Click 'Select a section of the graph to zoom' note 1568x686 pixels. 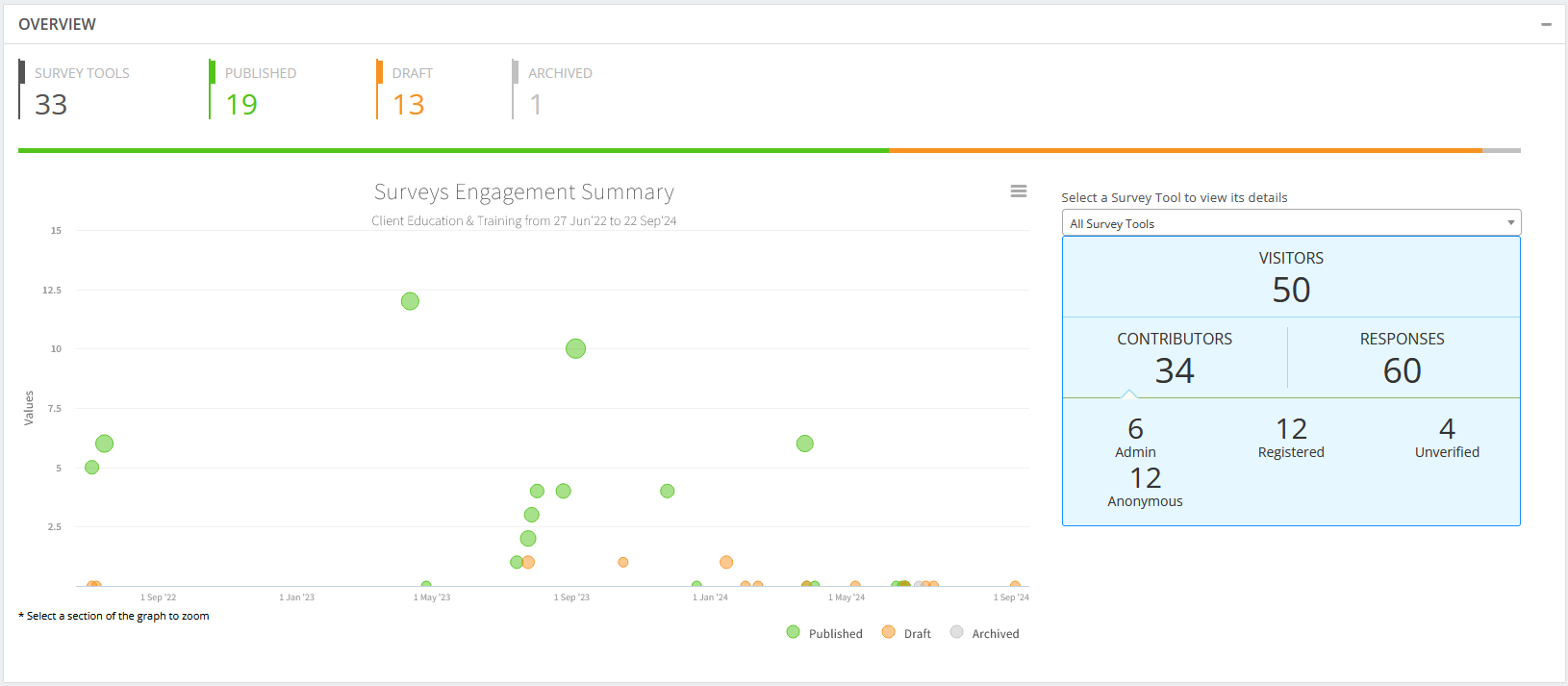tap(114, 616)
